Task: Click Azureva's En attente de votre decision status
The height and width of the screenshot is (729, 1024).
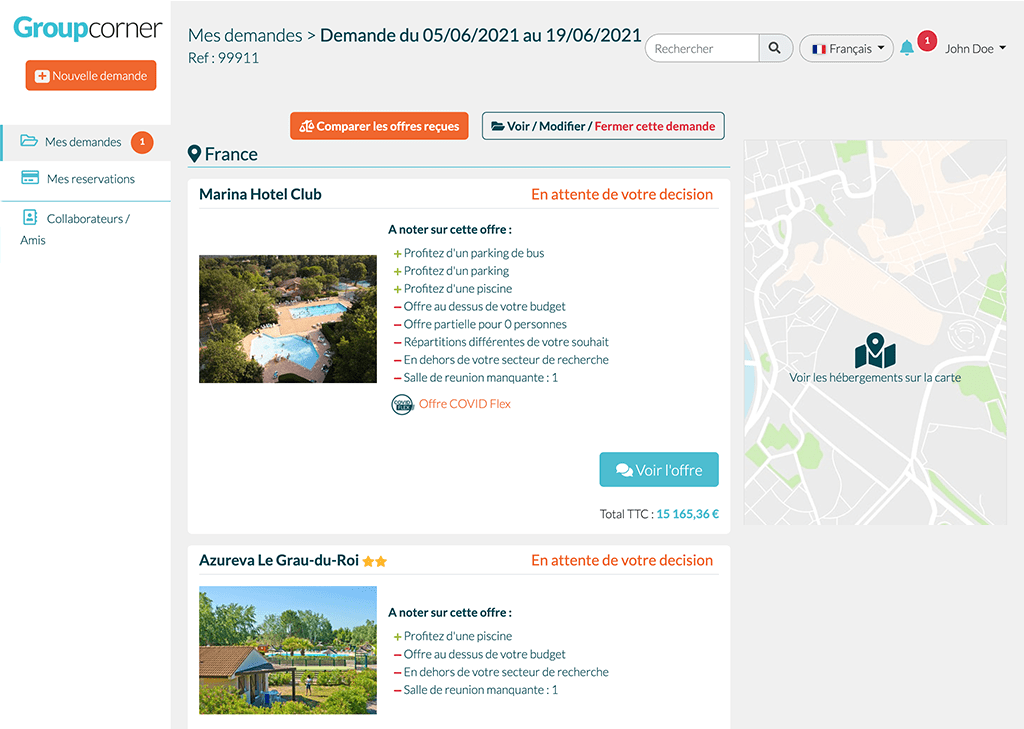Action: tap(622, 560)
